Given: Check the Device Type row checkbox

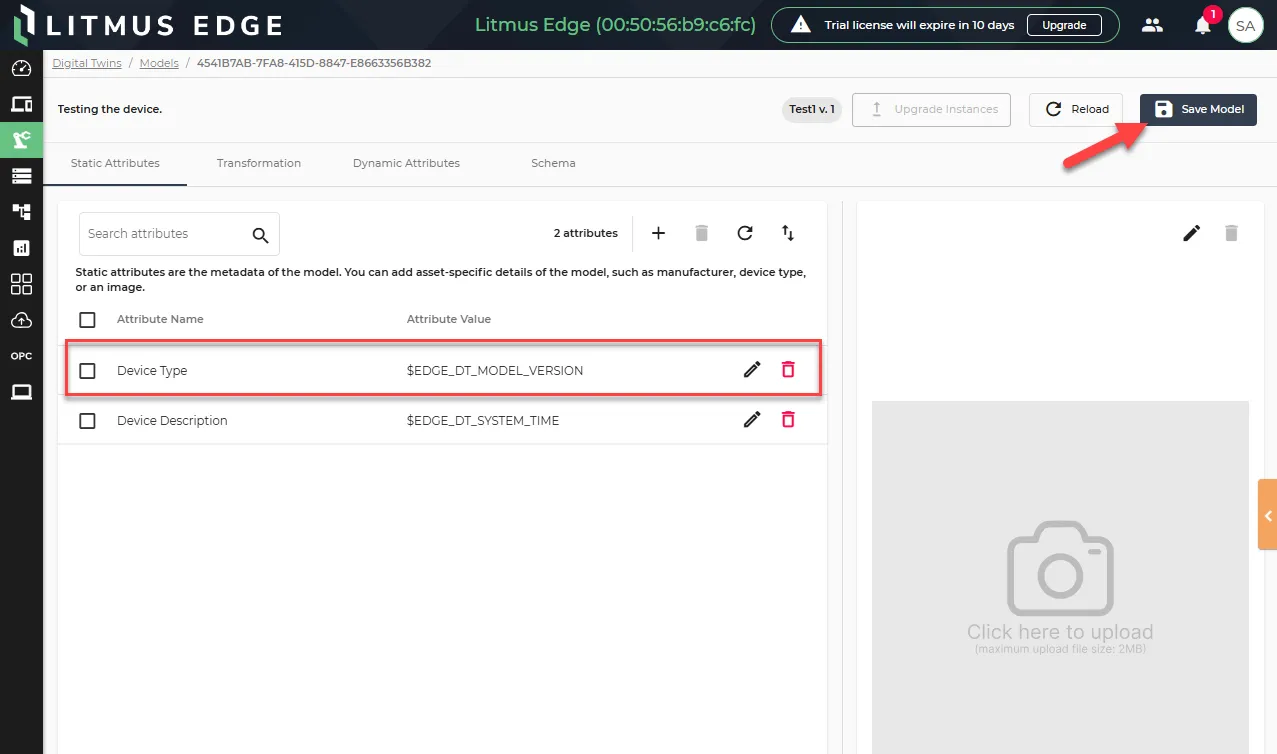Looking at the screenshot, I should pyautogui.click(x=87, y=371).
